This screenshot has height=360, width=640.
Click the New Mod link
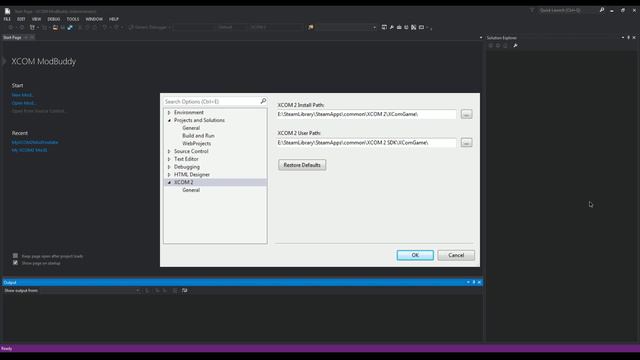tap(22, 95)
